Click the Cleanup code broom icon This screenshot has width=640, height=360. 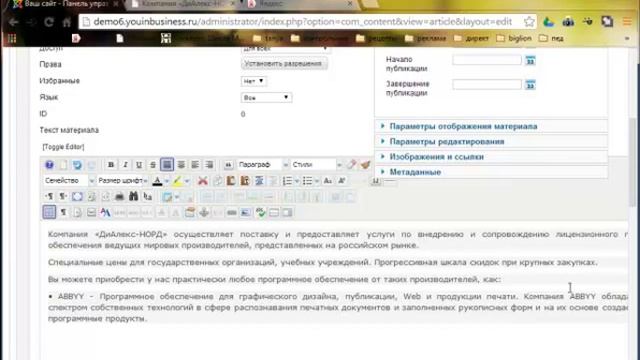coord(365,165)
